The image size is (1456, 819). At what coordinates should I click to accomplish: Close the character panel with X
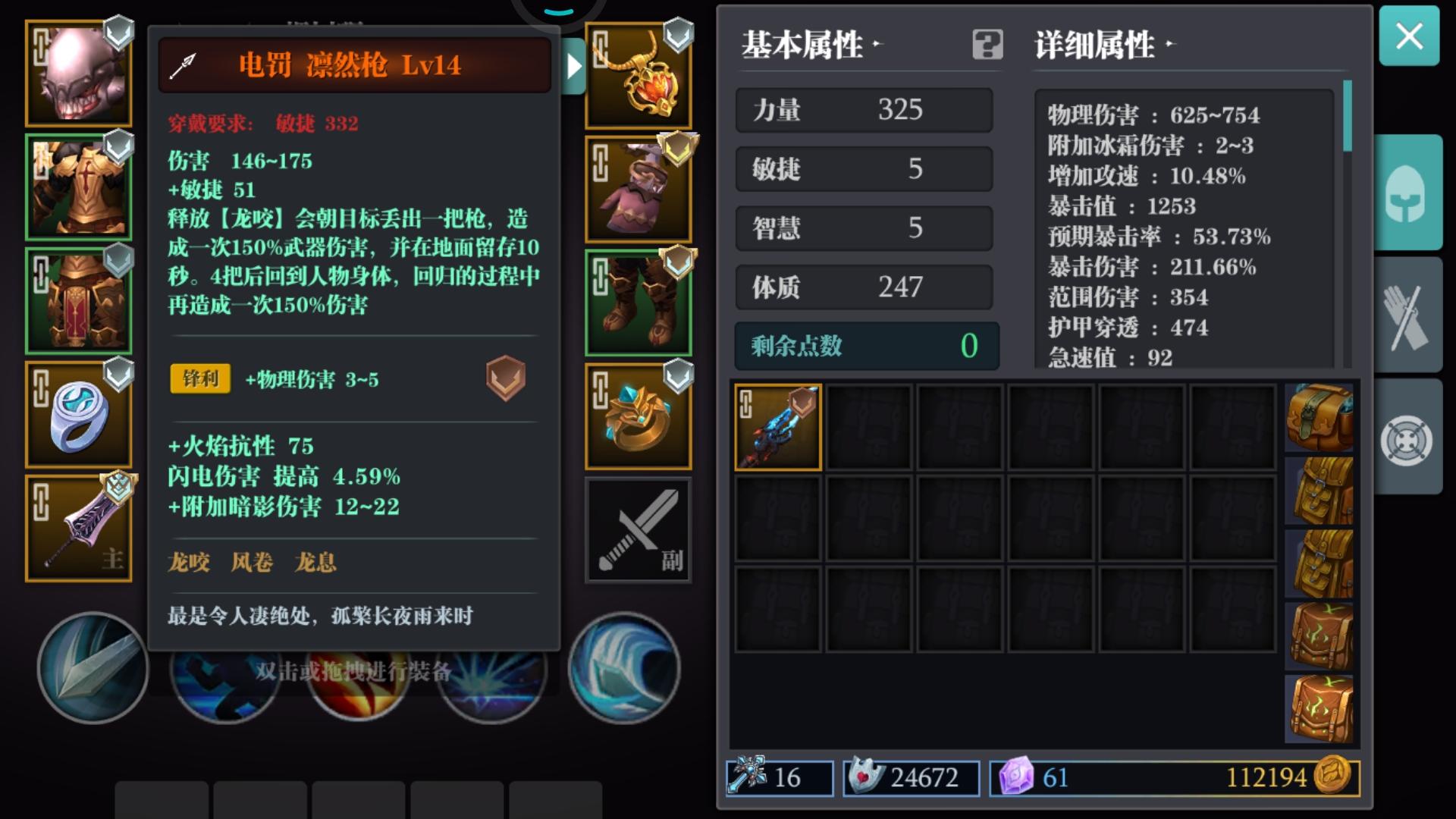tap(1409, 36)
